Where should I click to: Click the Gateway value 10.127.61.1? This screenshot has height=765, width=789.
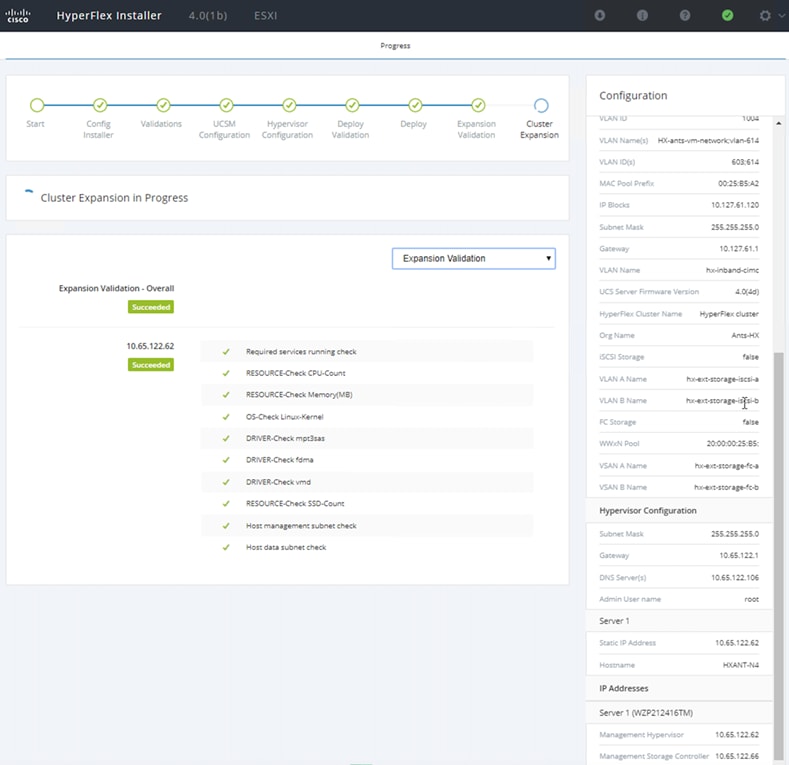click(739, 249)
